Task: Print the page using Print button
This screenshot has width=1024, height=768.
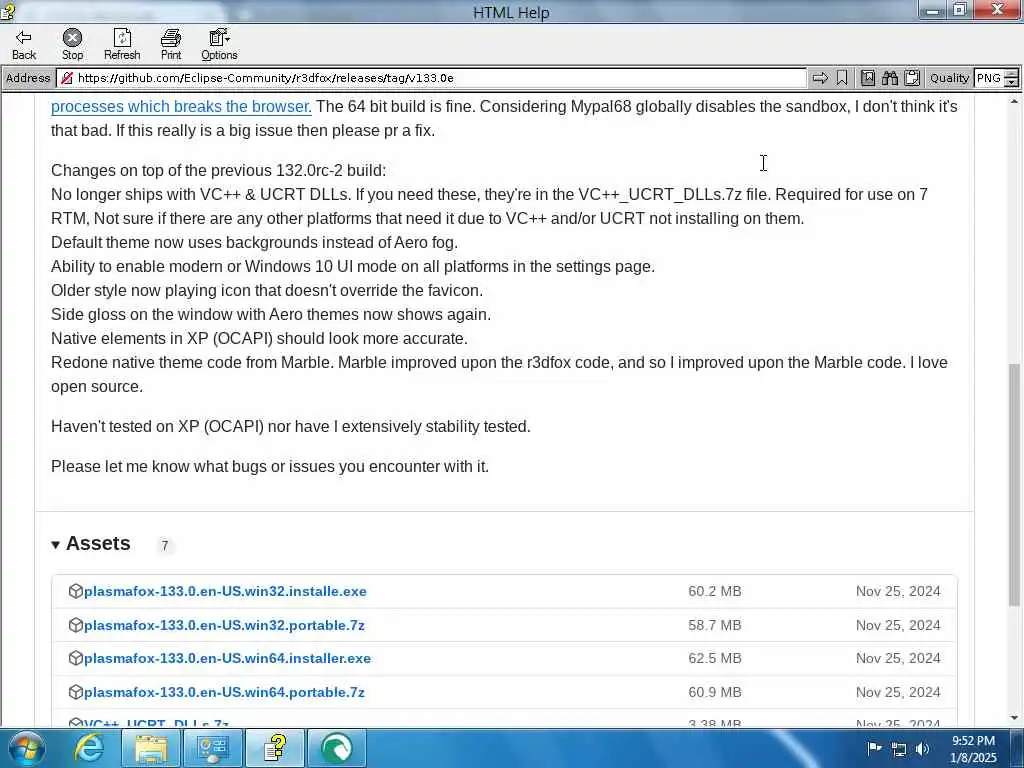Action: (171, 45)
